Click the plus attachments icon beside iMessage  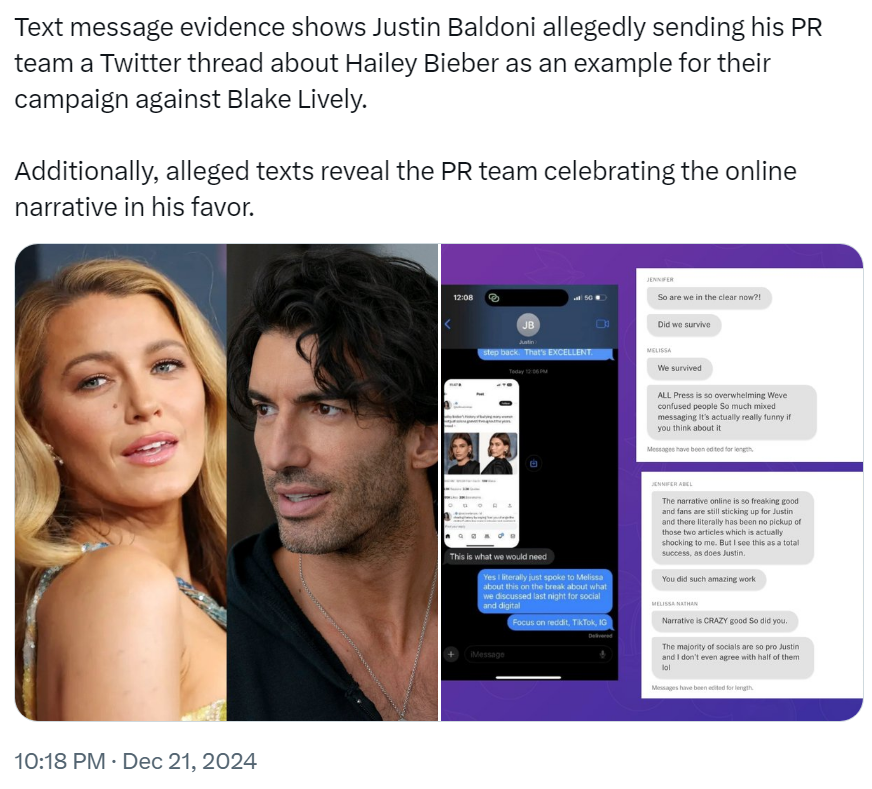click(451, 654)
